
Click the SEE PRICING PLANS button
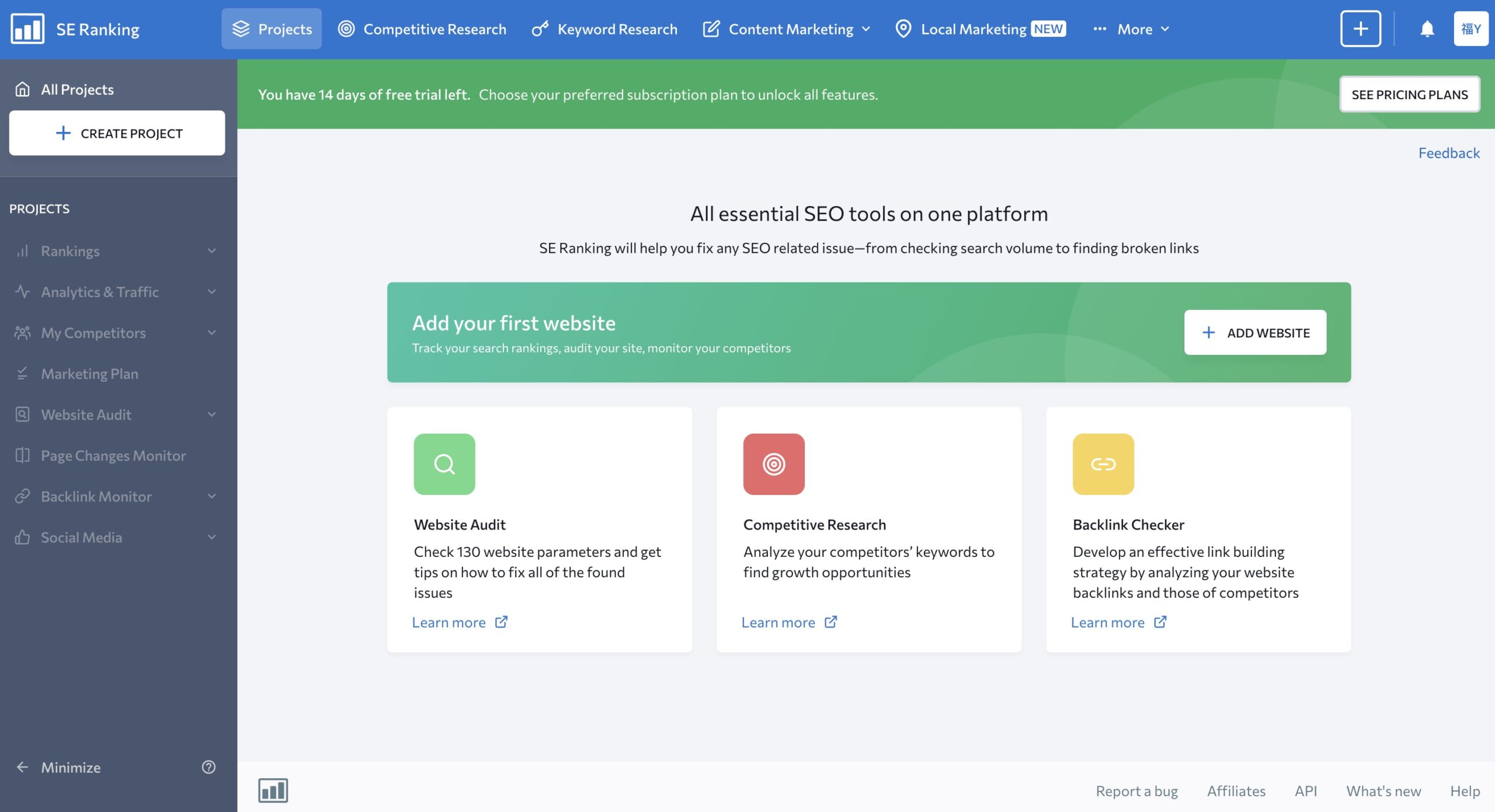[1409, 94]
